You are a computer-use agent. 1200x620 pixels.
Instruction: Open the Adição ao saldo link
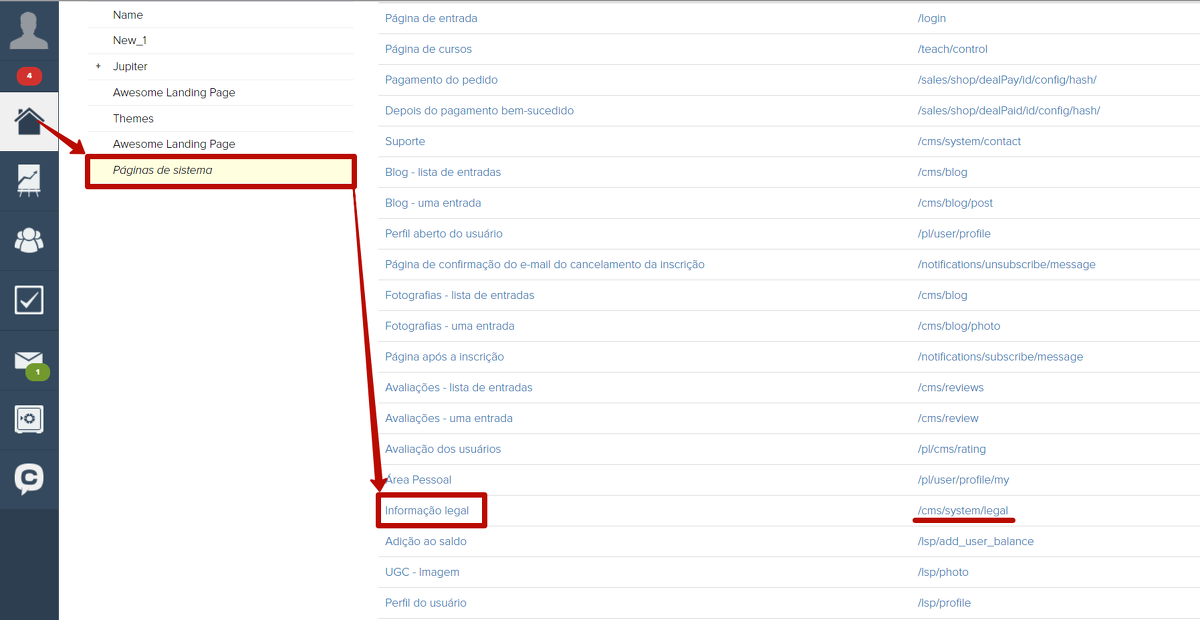tap(426, 541)
